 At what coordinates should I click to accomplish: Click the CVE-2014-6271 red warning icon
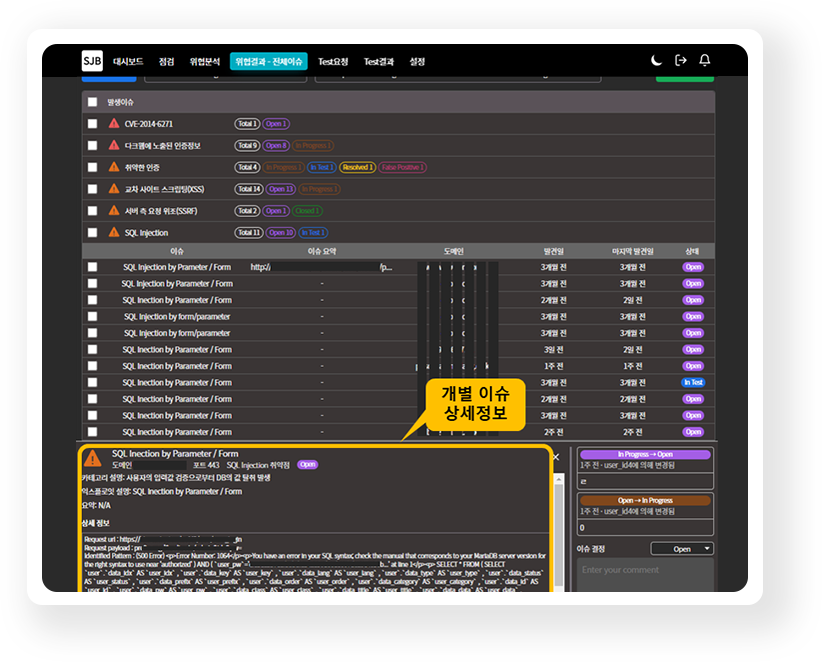tap(114, 124)
